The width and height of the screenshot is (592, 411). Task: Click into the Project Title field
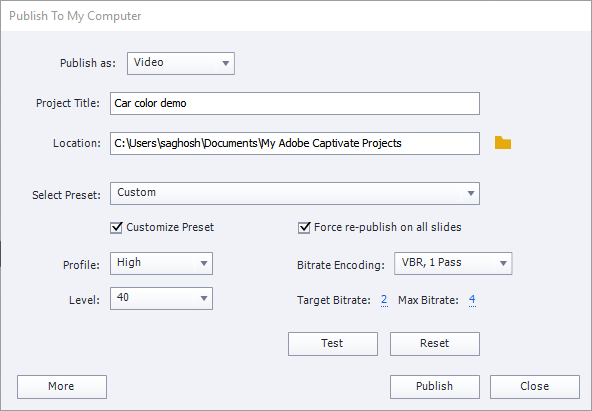tap(295, 103)
